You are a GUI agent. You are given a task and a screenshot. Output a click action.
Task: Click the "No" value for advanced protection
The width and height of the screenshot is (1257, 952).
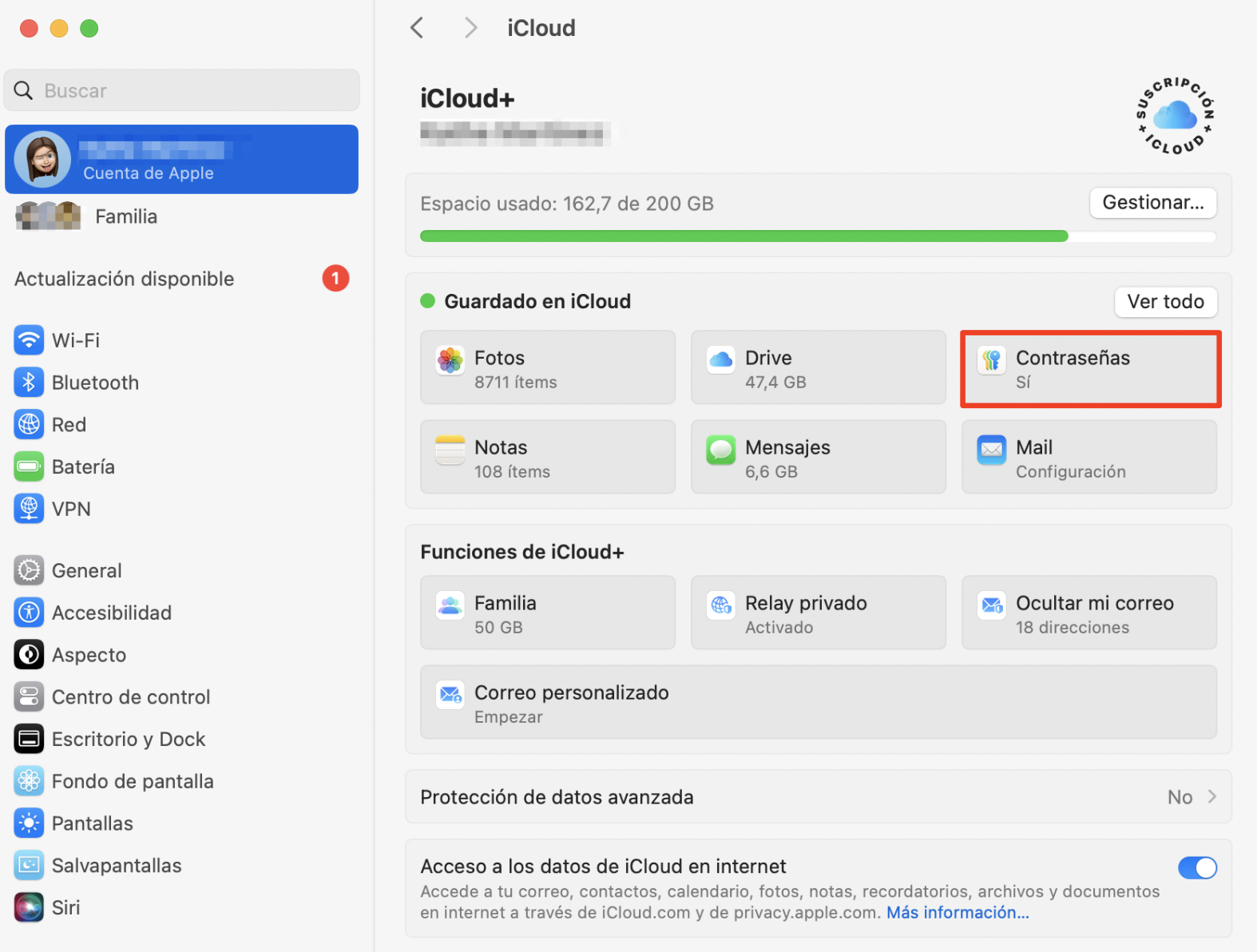(1180, 797)
